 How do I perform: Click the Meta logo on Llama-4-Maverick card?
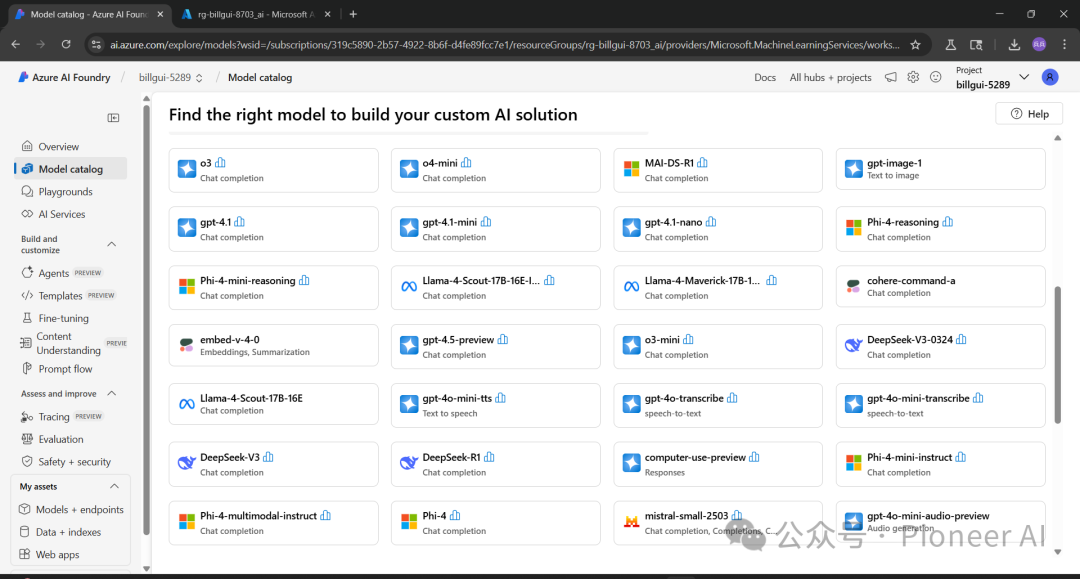[632, 286]
